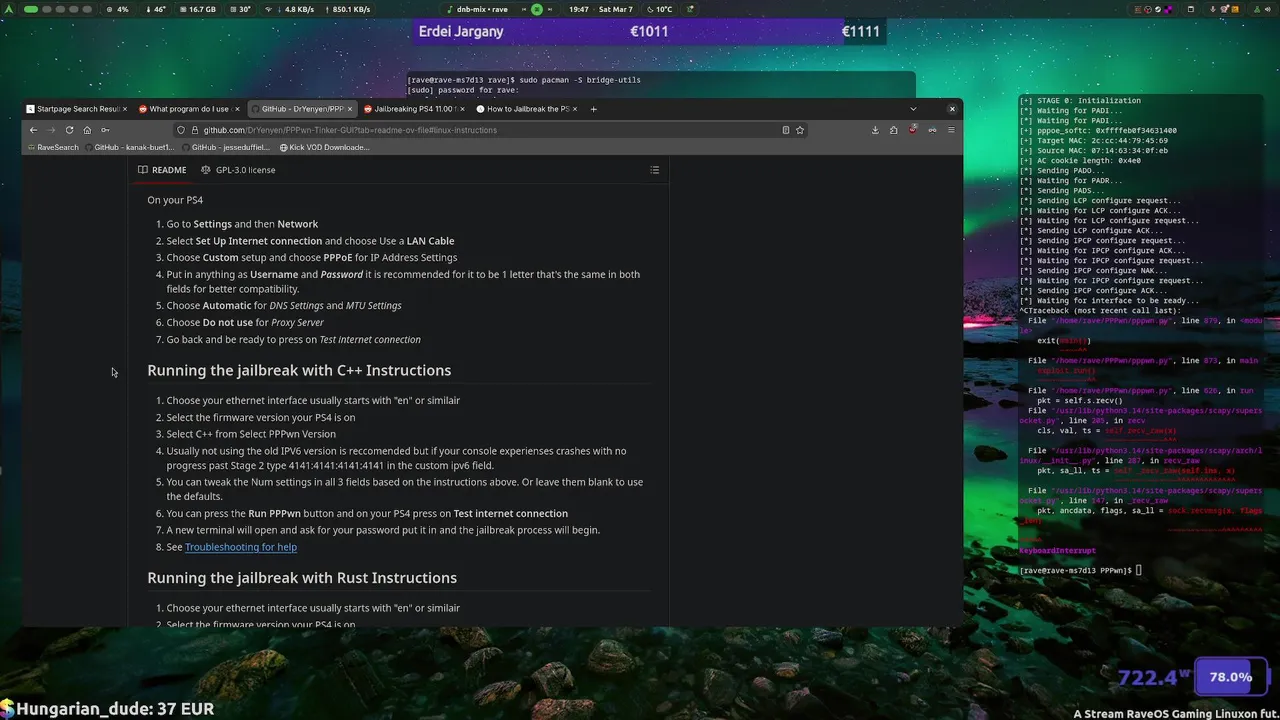Click the workspace switcher pills in top panel
Image resolution: width=1280 pixels, height=720 pixels.
[57, 9]
